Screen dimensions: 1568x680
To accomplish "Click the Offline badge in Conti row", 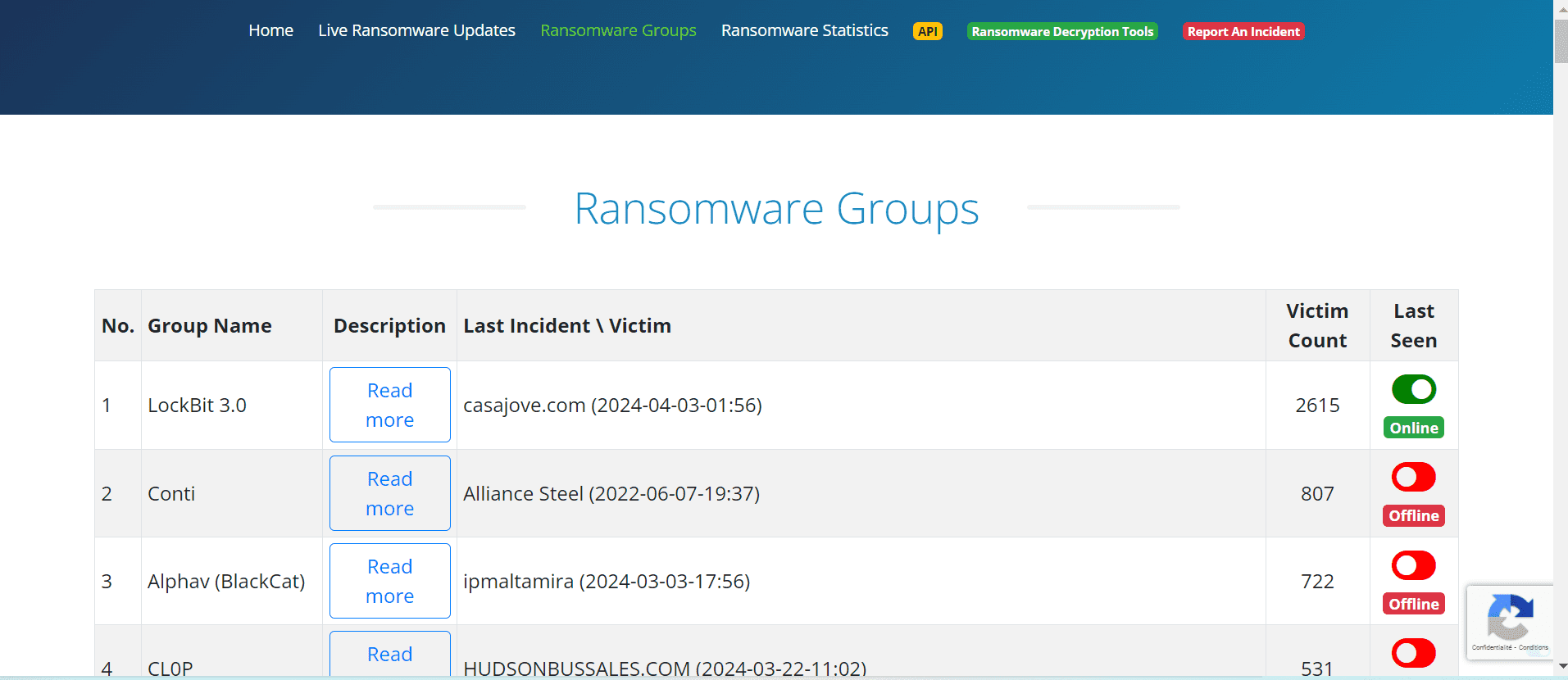I will [x=1414, y=515].
